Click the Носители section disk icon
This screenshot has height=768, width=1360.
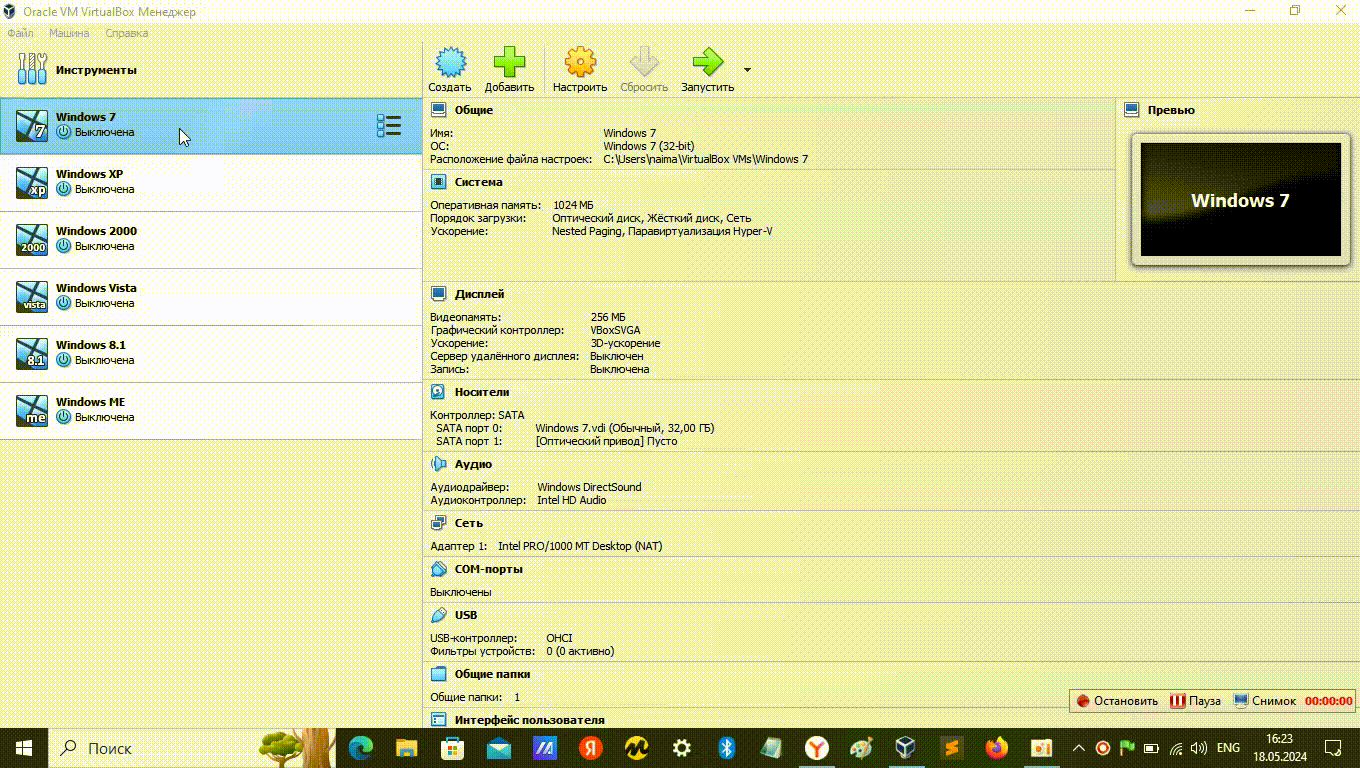[x=438, y=392]
